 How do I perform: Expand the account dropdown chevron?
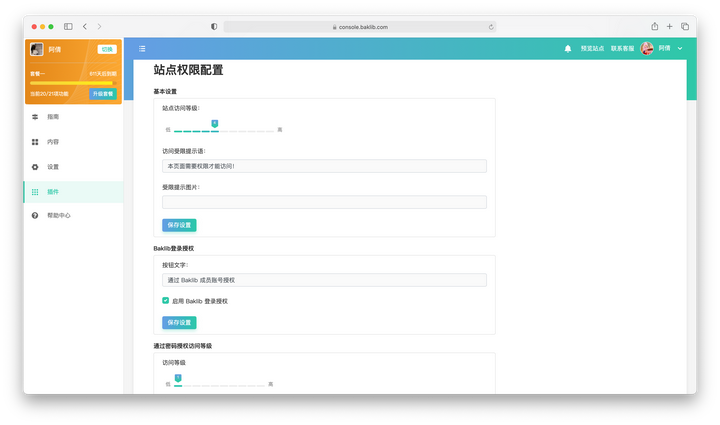point(680,48)
